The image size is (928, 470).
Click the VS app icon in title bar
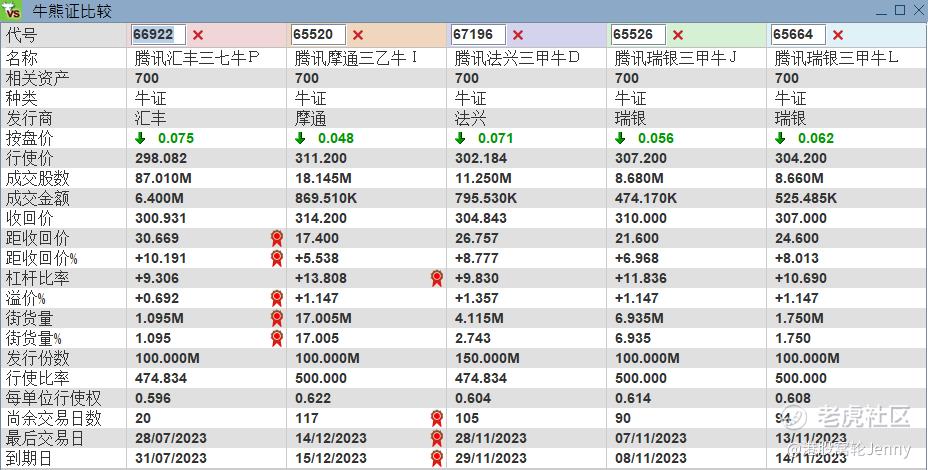[x=12, y=11]
